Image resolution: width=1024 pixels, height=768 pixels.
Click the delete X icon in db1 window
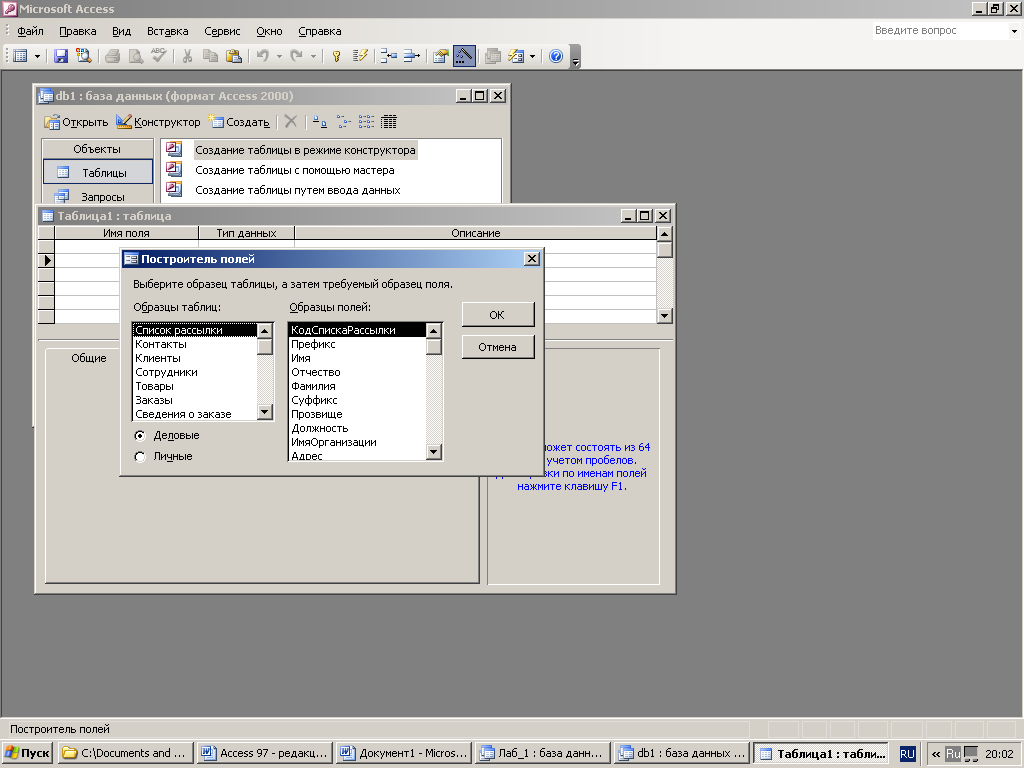point(291,121)
